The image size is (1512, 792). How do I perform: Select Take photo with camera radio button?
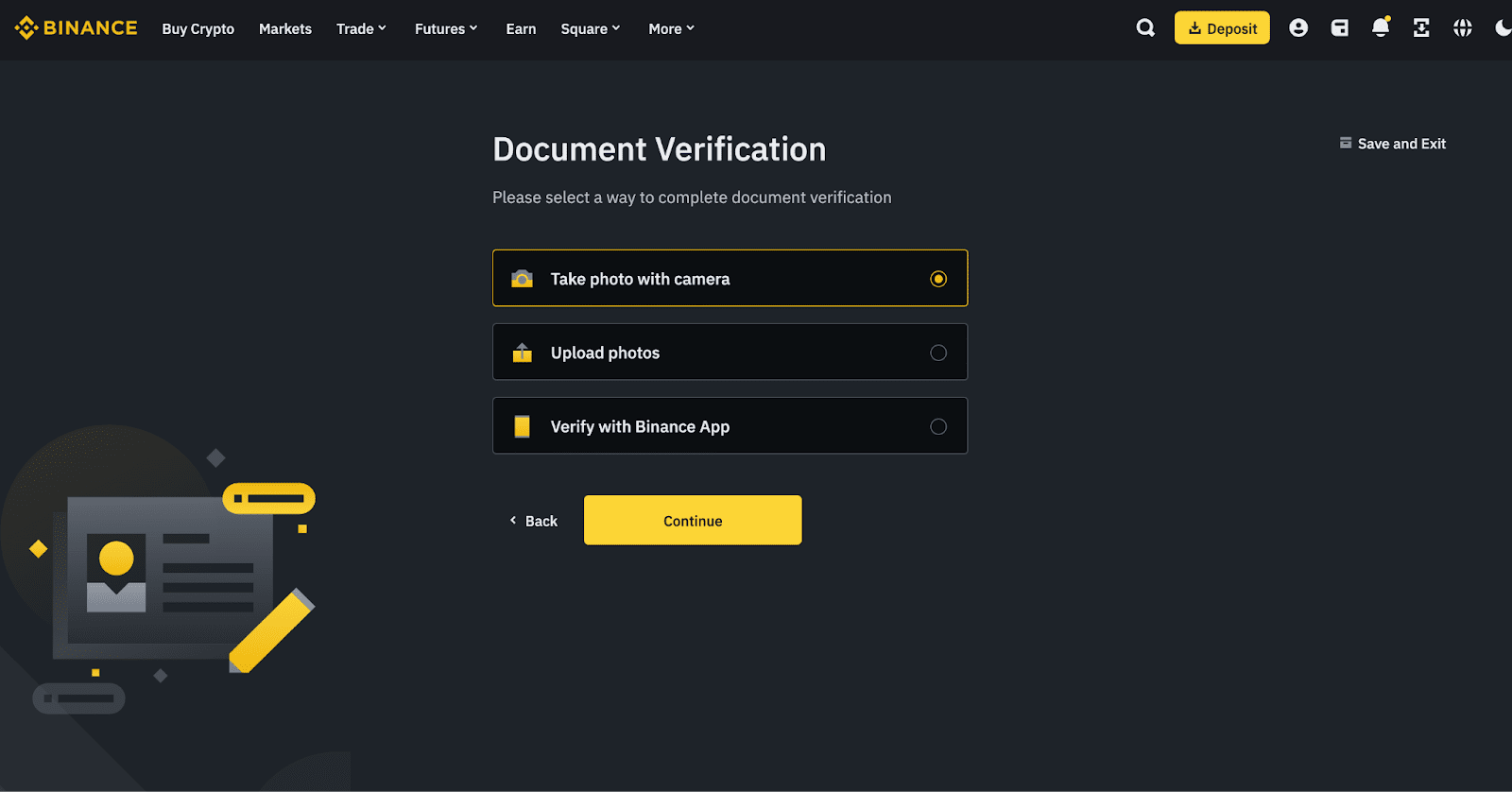(937, 279)
